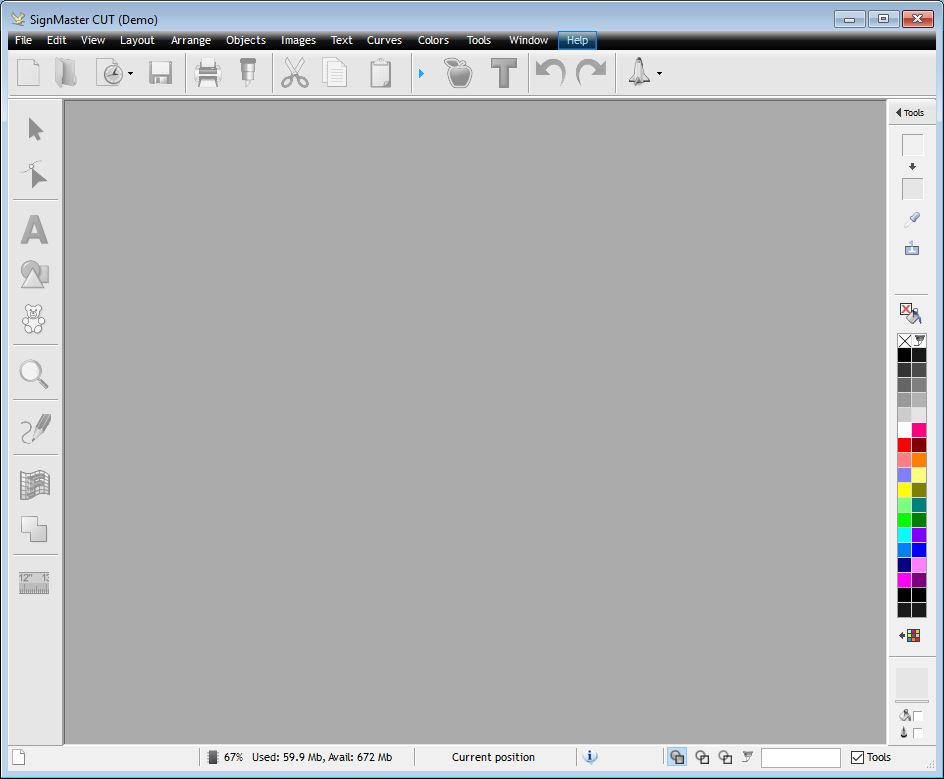Screen dimensions: 944x779
Task: Tick the fill bucket checkbox
Action: (918, 716)
